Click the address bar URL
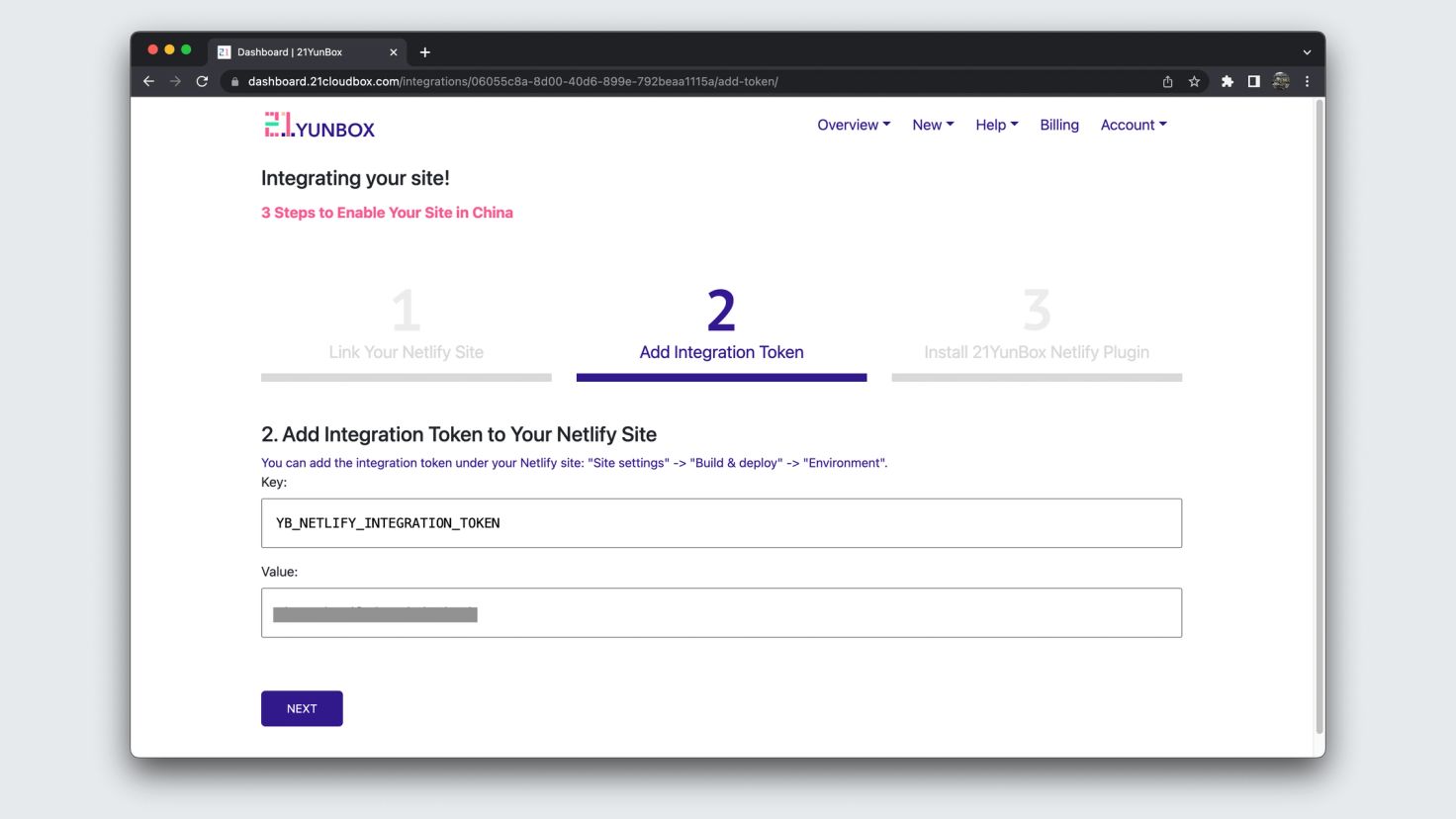The height and width of the screenshot is (819, 1456). click(x=512, y=81)
